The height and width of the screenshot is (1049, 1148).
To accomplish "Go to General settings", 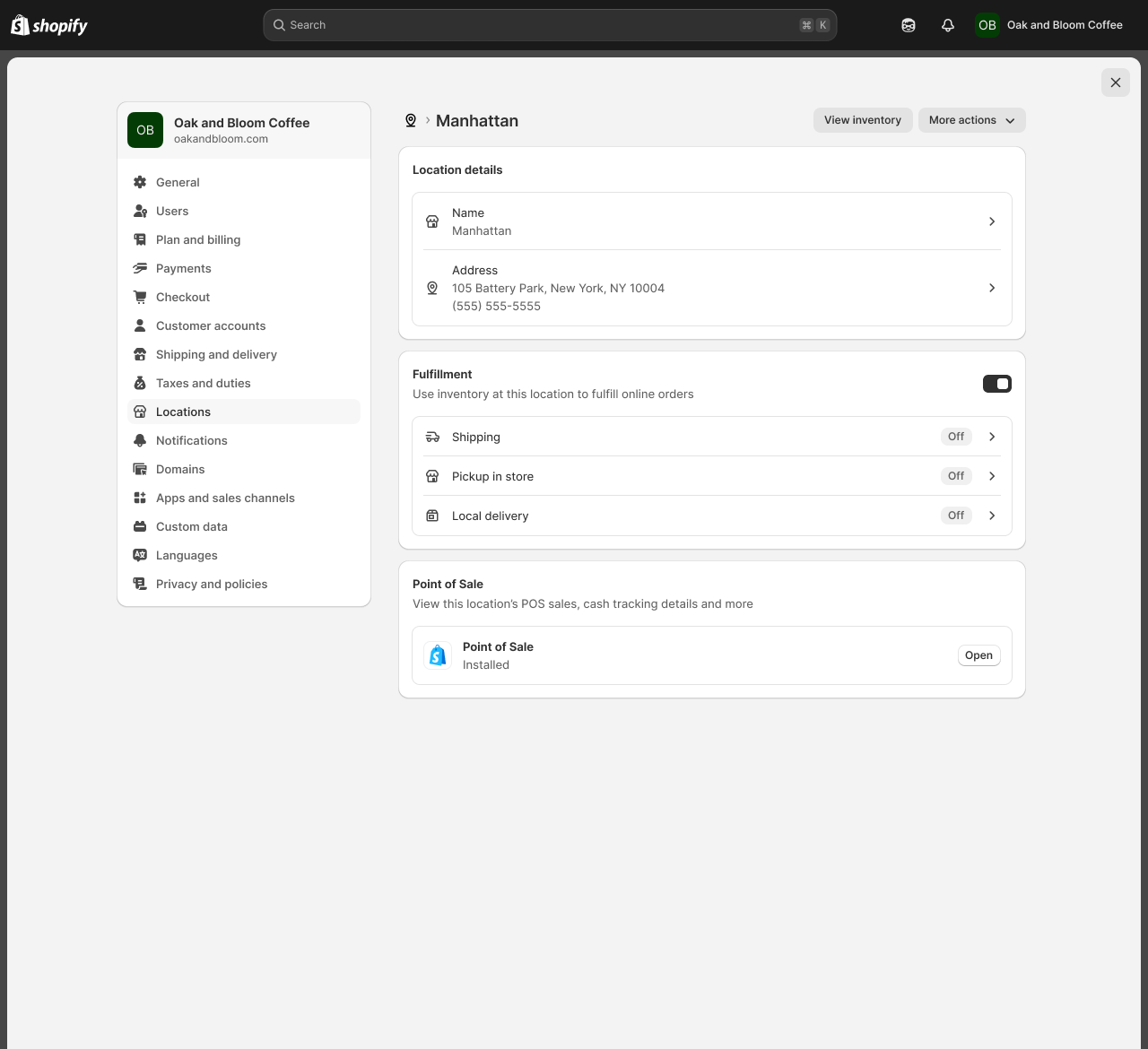I will pos(244,182).
